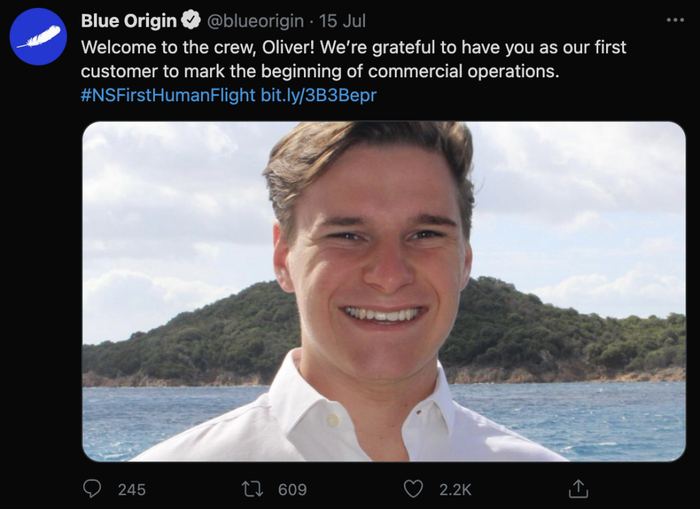Click the 2.2K likes count
This screenshot has width=700, height=509.
455,489
